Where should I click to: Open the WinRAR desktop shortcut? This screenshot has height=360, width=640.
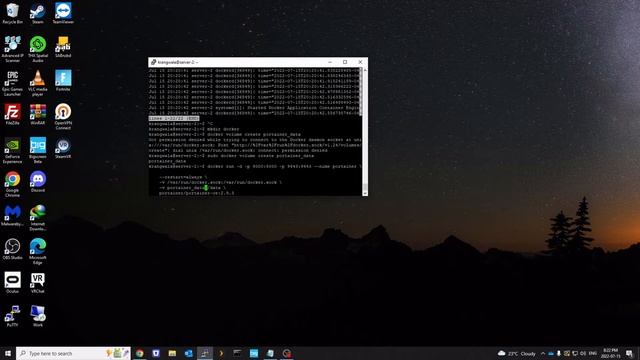(x=38, y=114)
